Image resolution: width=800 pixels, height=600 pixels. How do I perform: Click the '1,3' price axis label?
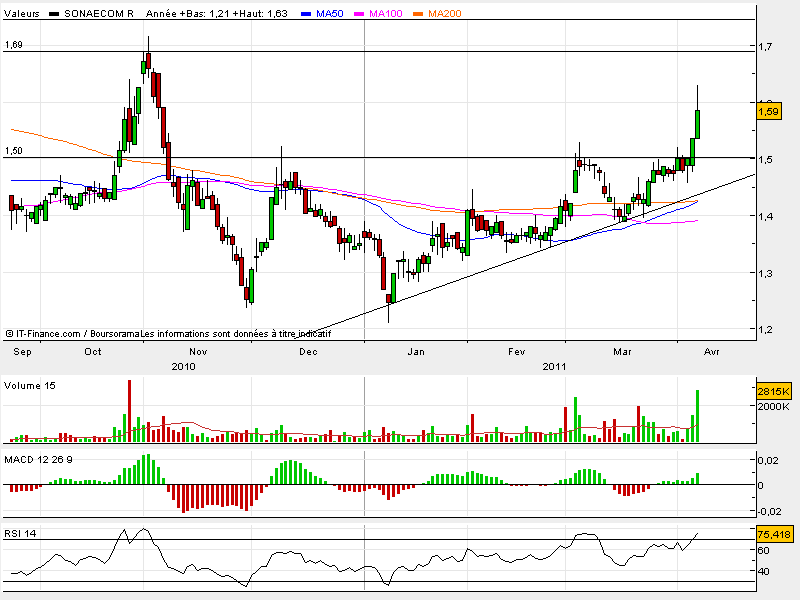[765, 273]
